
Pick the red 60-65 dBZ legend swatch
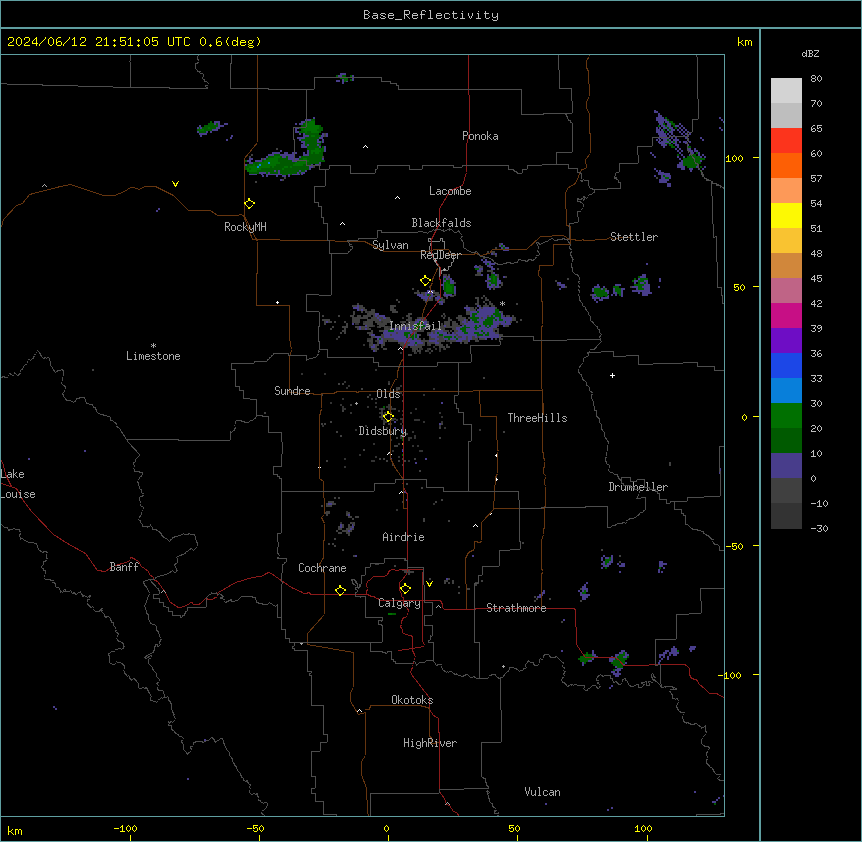(786, 140)
